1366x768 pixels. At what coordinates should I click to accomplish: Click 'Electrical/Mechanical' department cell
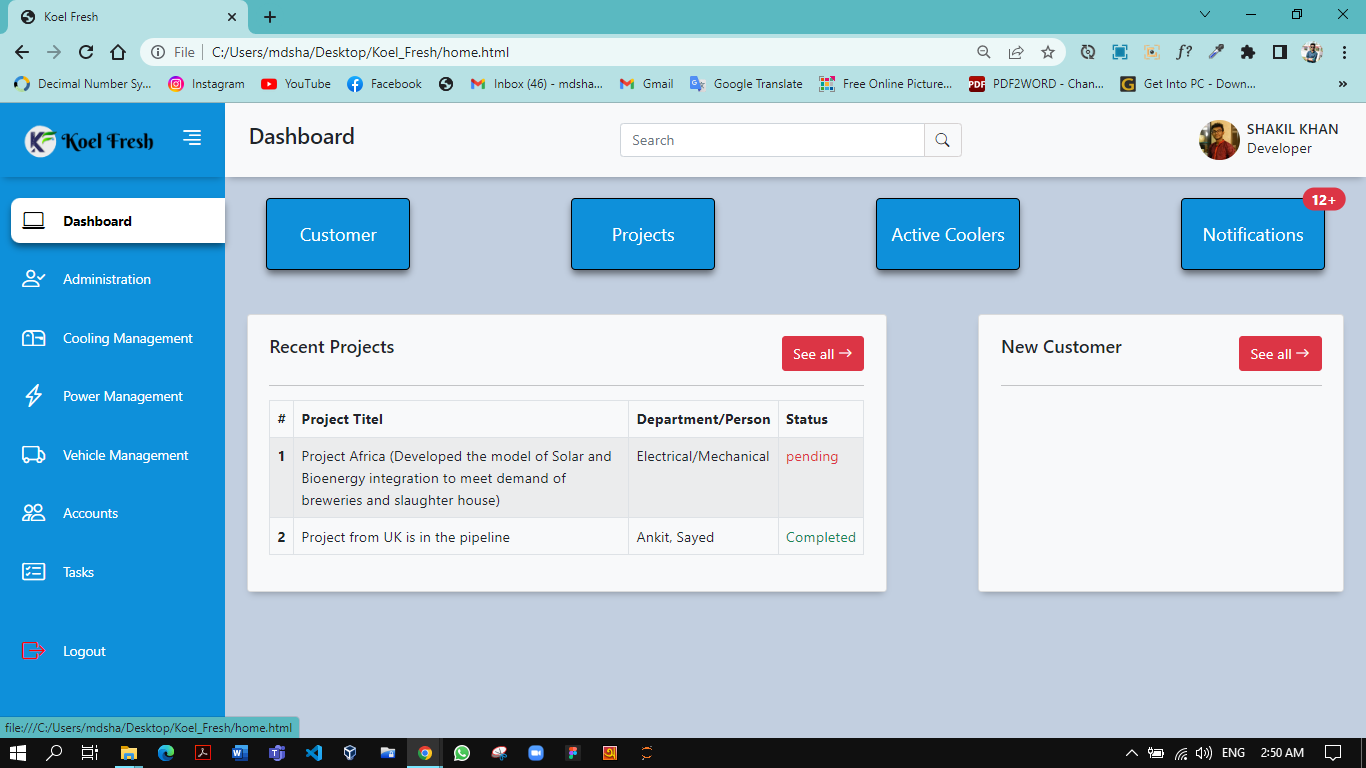pos(703,456)
